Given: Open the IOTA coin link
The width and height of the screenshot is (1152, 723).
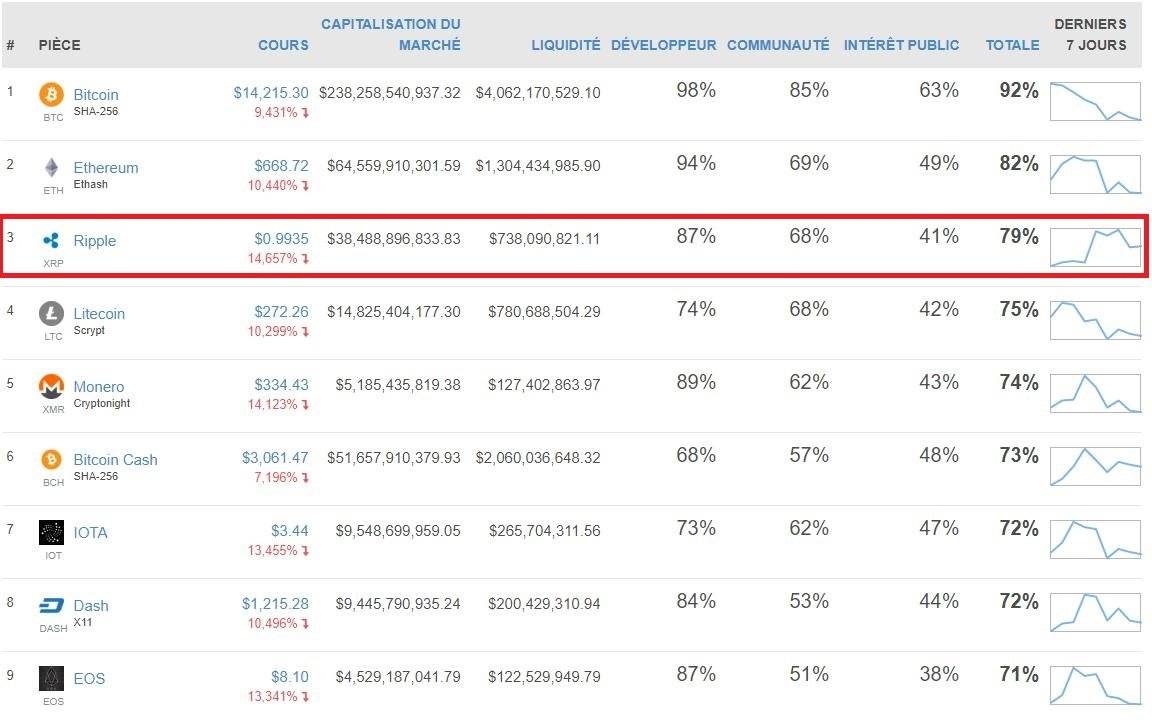Looking at the screenshot, I should pos(90,532).
